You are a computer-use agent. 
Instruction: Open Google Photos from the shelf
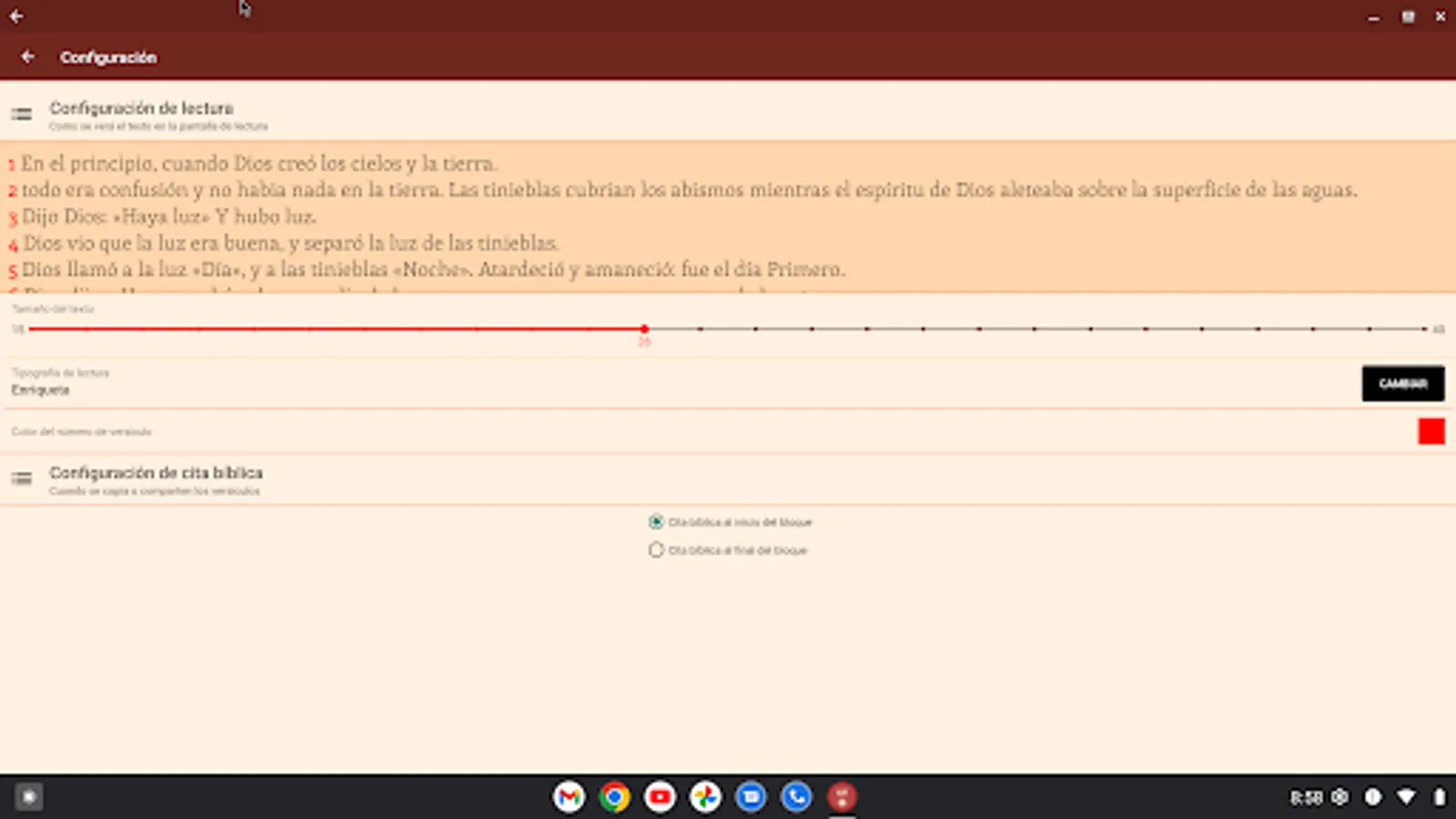pos(705,796)
